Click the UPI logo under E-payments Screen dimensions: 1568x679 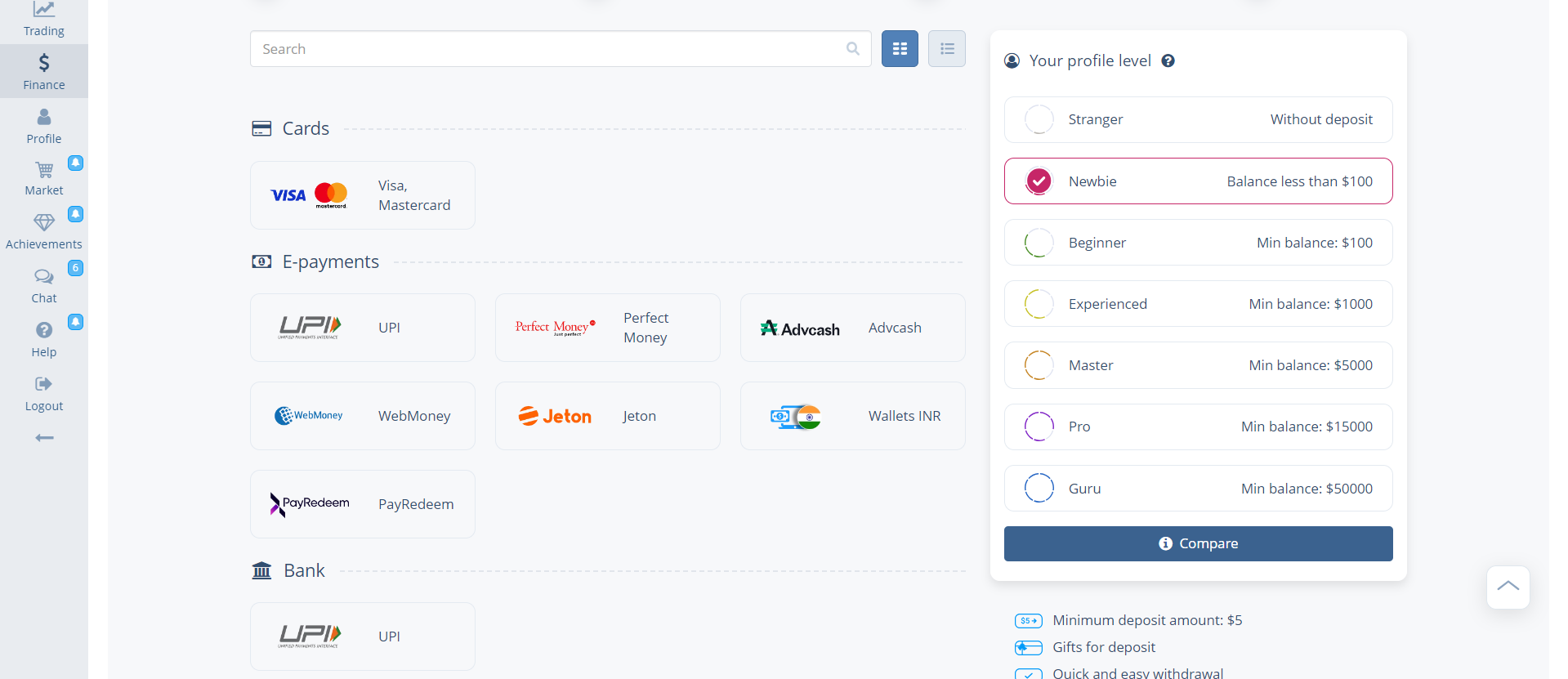(309, 328)
